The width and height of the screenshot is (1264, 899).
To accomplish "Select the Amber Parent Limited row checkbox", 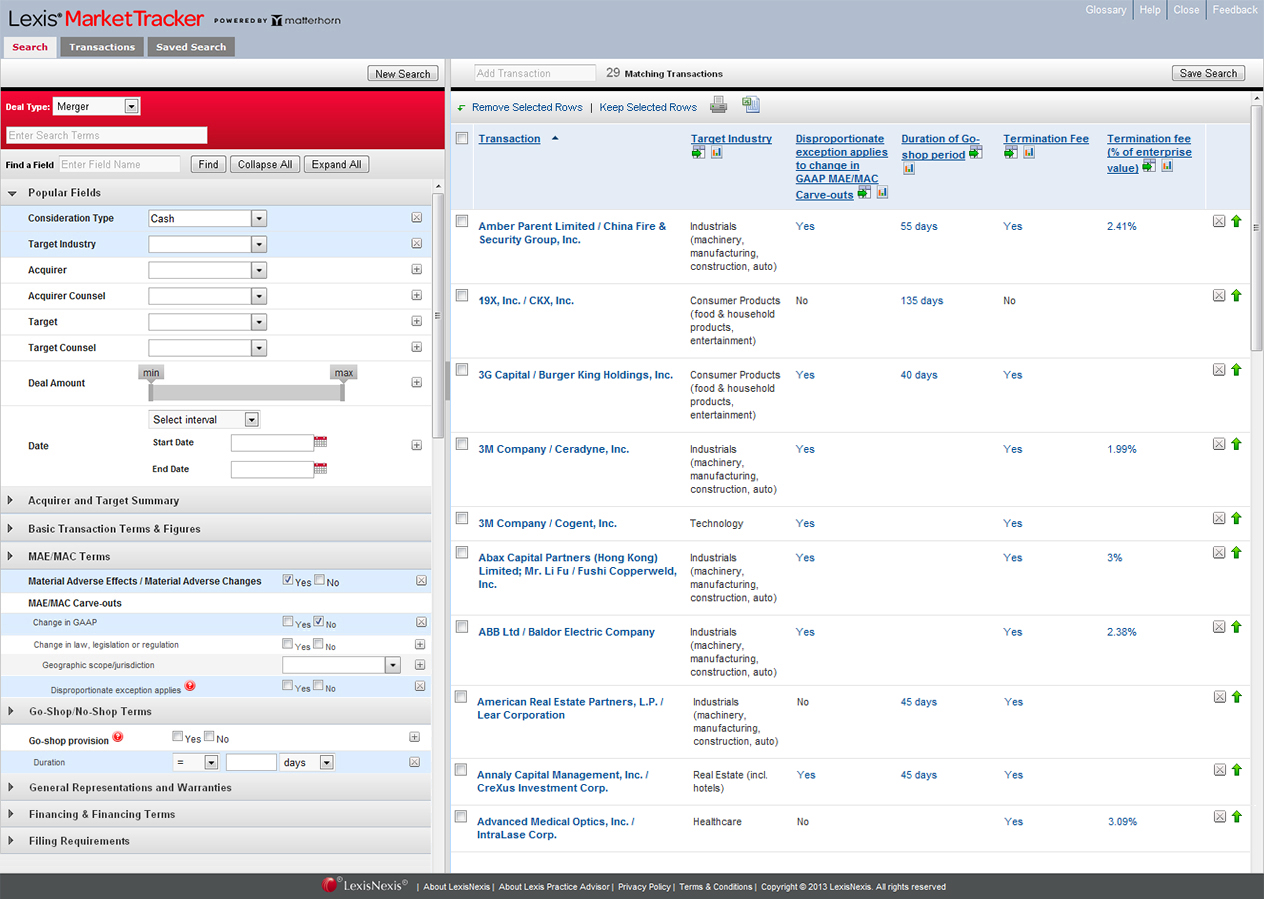I will 462,222.
